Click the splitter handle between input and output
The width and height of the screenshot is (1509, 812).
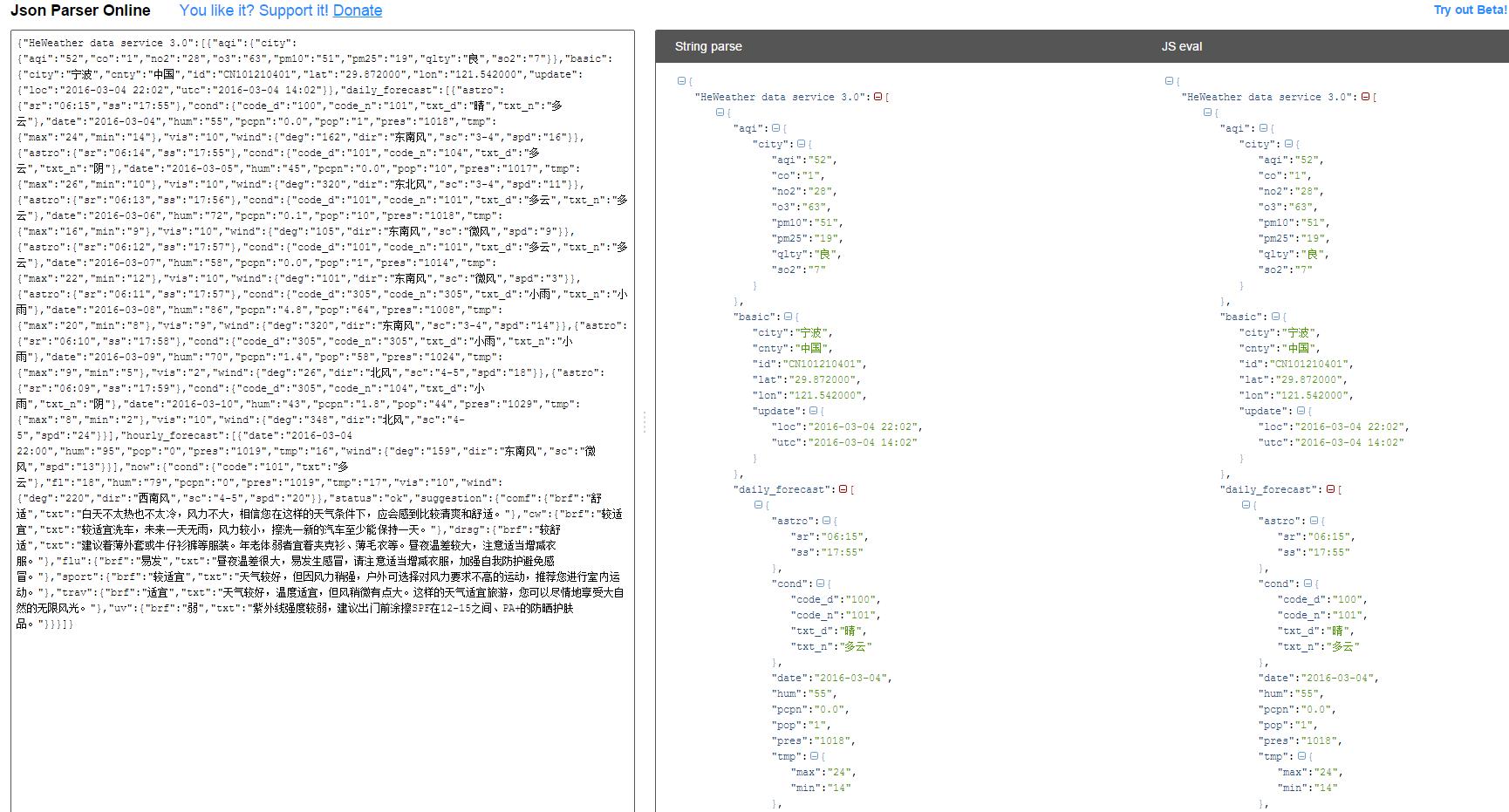(645, 422)
